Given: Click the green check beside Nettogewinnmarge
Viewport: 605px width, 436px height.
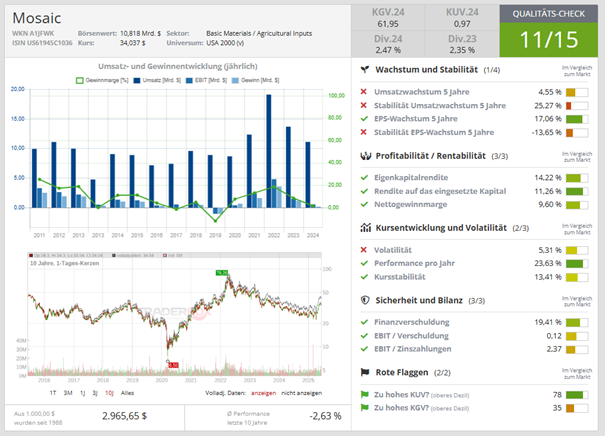Looking at the screenshot, I should coord(364,204).
